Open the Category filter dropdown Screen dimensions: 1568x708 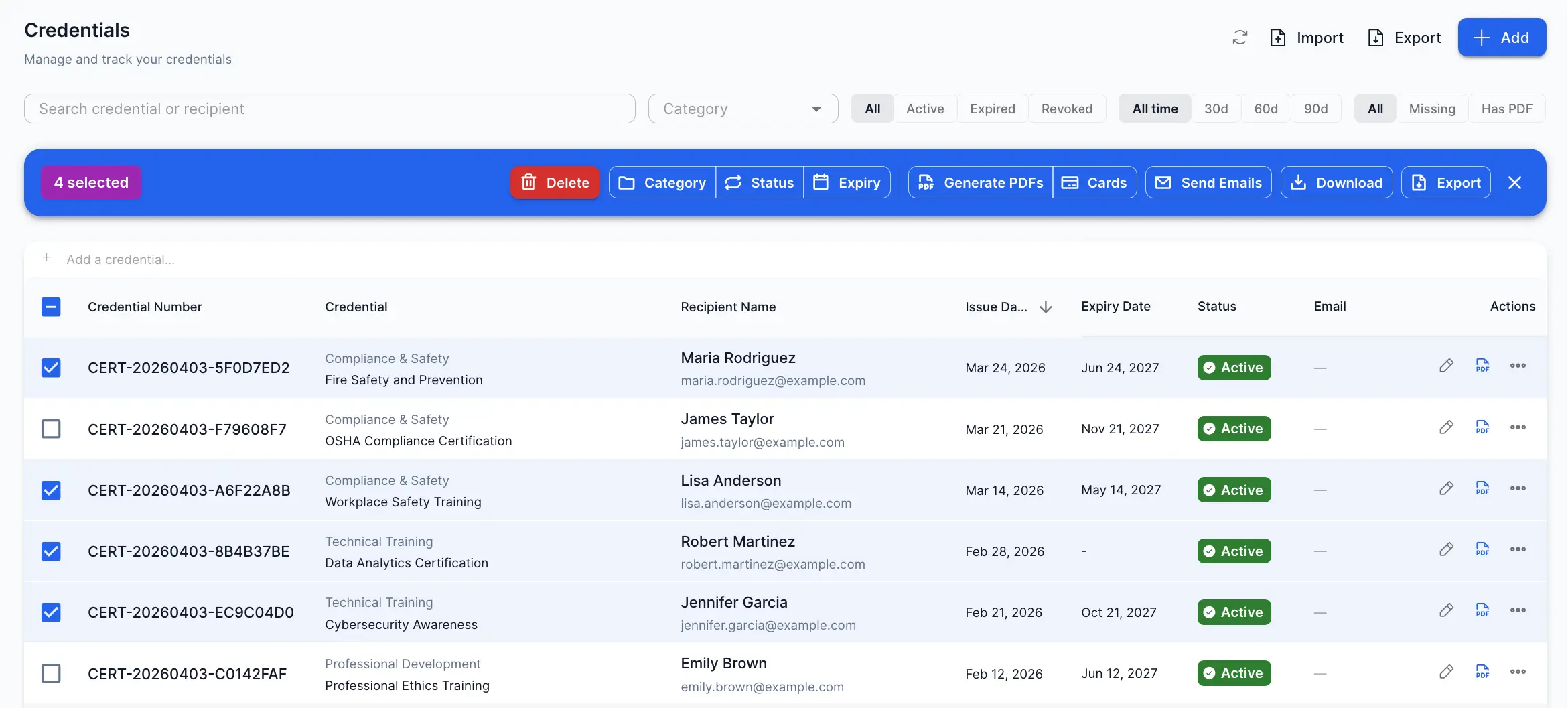click(x=742, y=108)
